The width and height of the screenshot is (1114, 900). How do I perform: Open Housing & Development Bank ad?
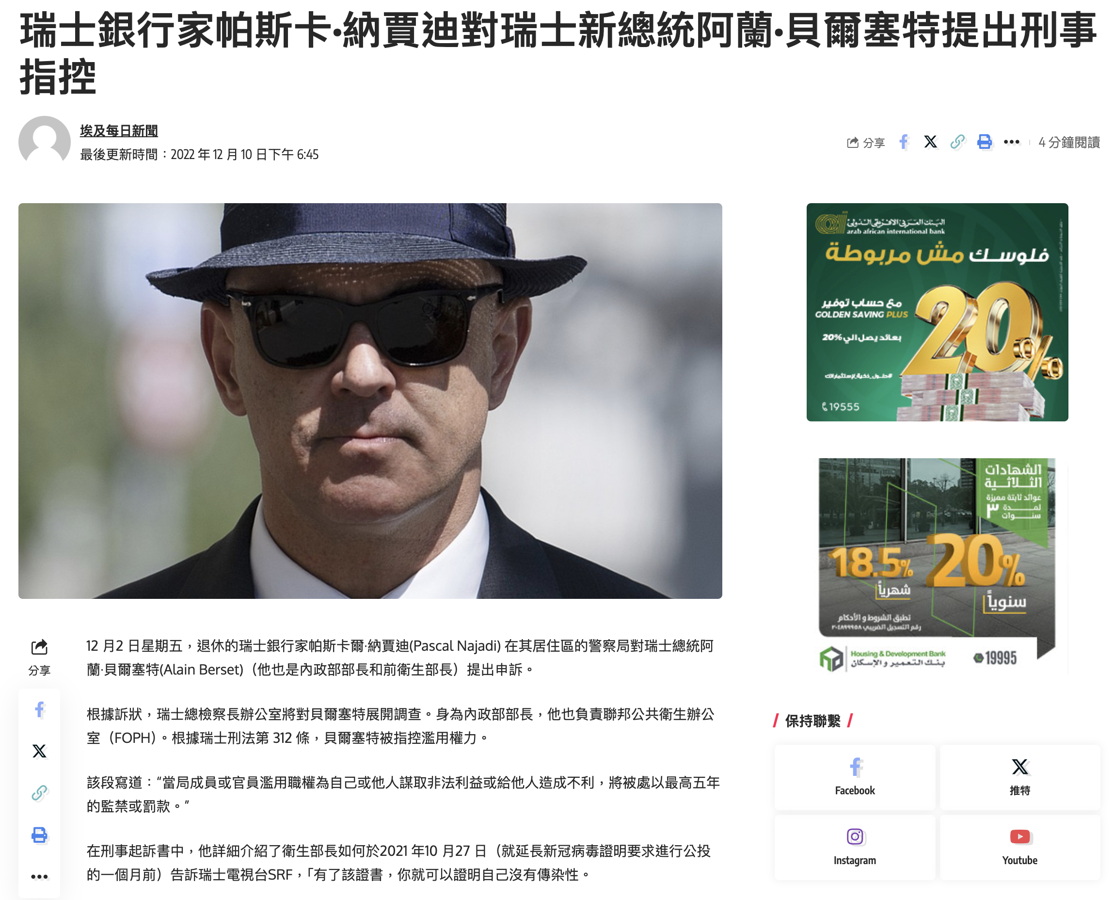[937, 566]
